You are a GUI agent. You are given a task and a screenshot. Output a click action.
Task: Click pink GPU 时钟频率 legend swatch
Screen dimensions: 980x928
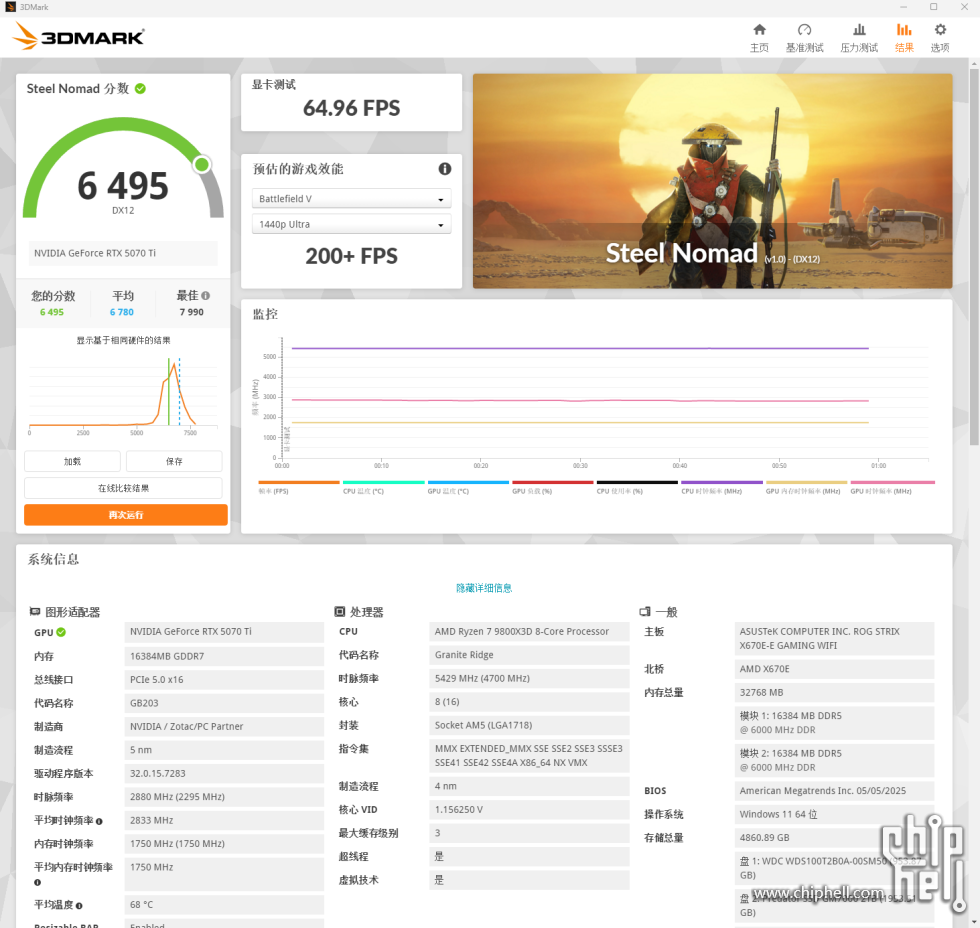pos(892,482)
